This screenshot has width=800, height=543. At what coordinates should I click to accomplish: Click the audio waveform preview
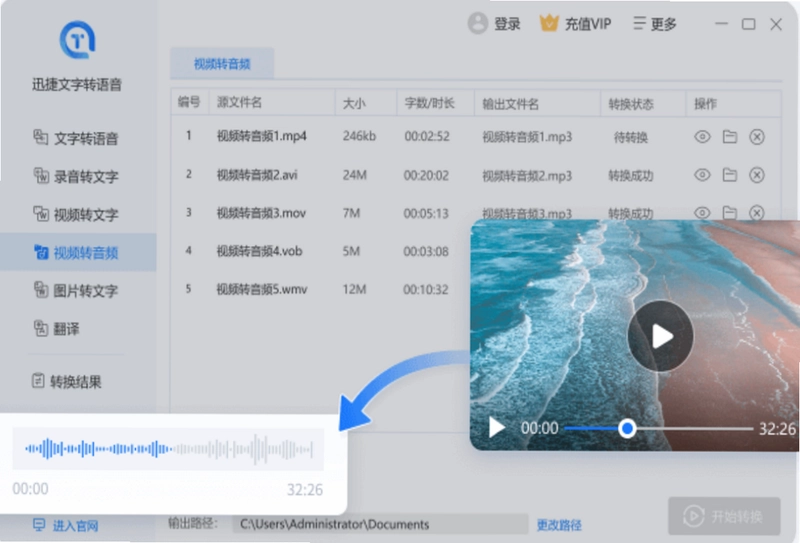coord(168,449)
